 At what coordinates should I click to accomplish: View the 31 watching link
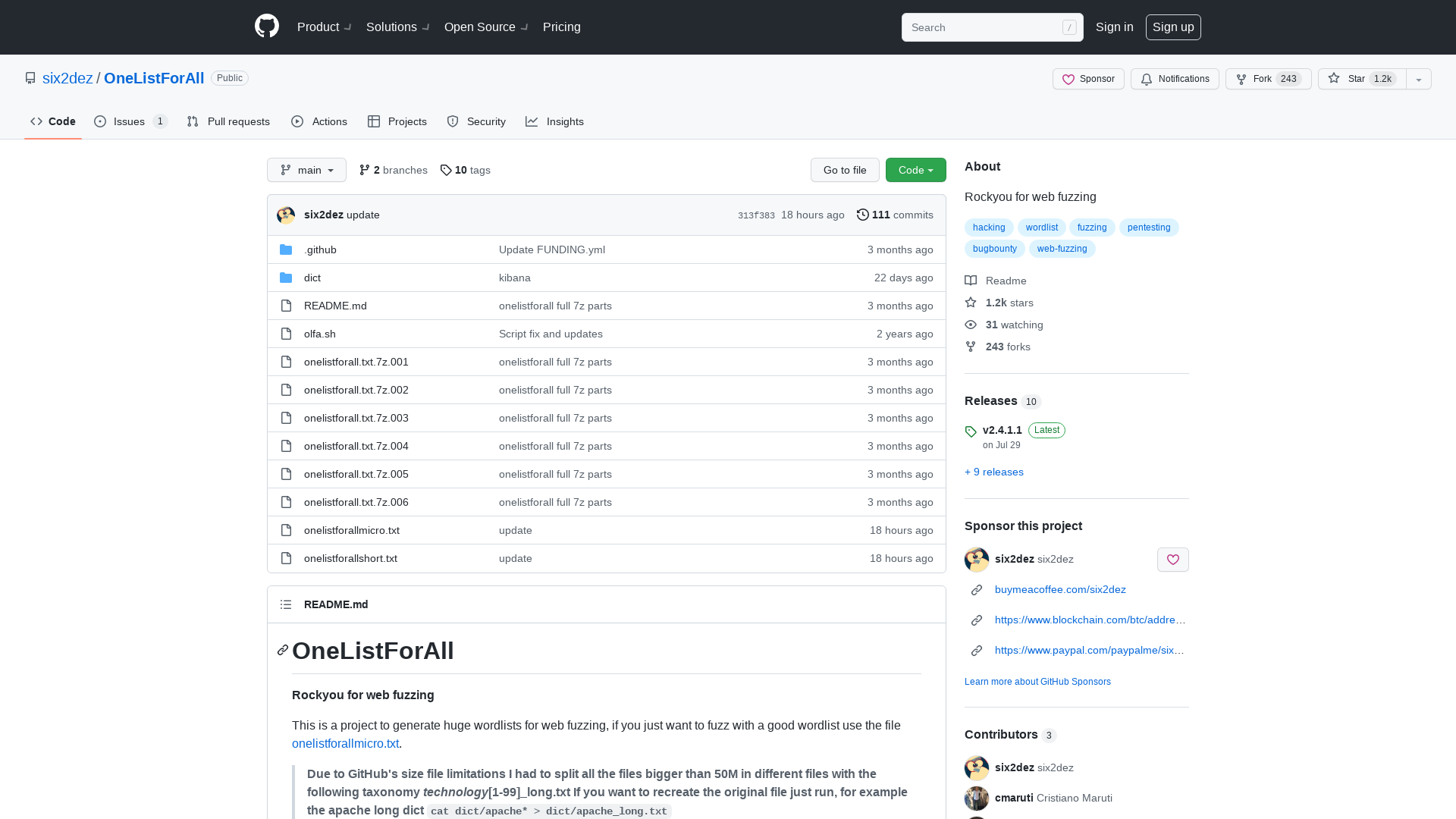(x=1004, y=325)
